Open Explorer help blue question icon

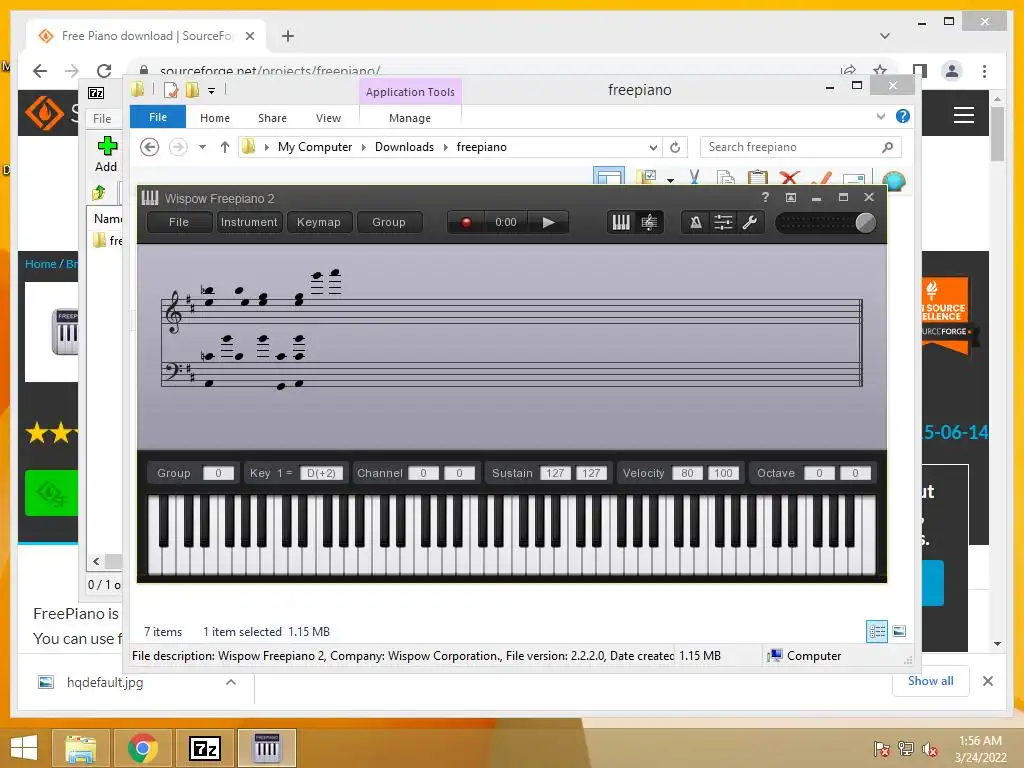pos(903,116)
